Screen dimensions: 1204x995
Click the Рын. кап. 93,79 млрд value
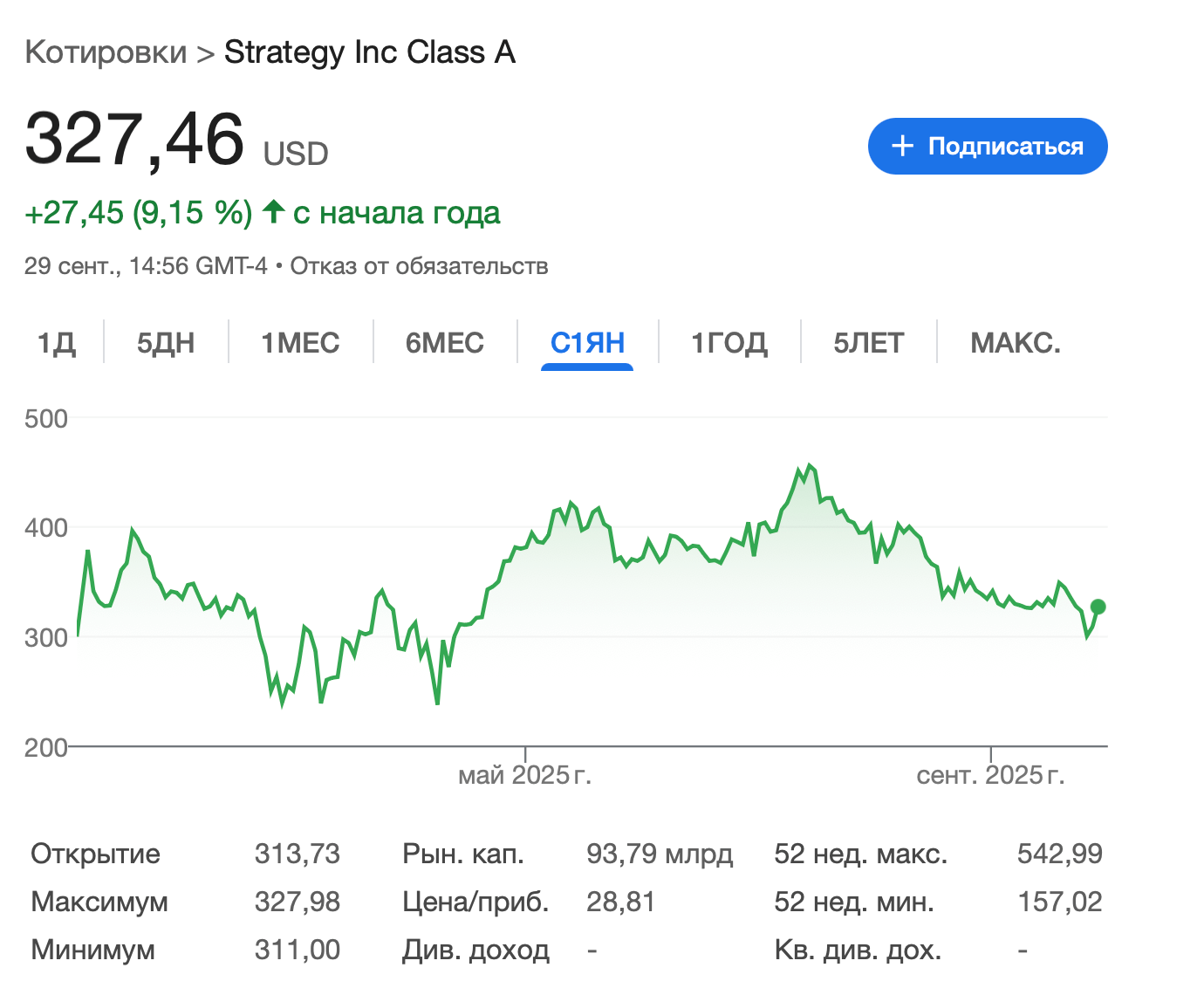pos(660,854)
